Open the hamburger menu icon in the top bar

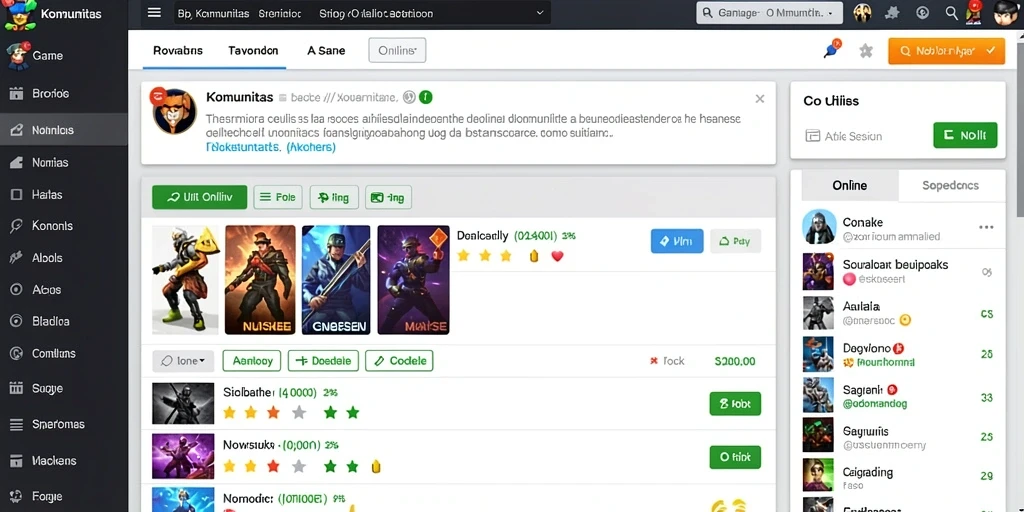coord(154,12)
